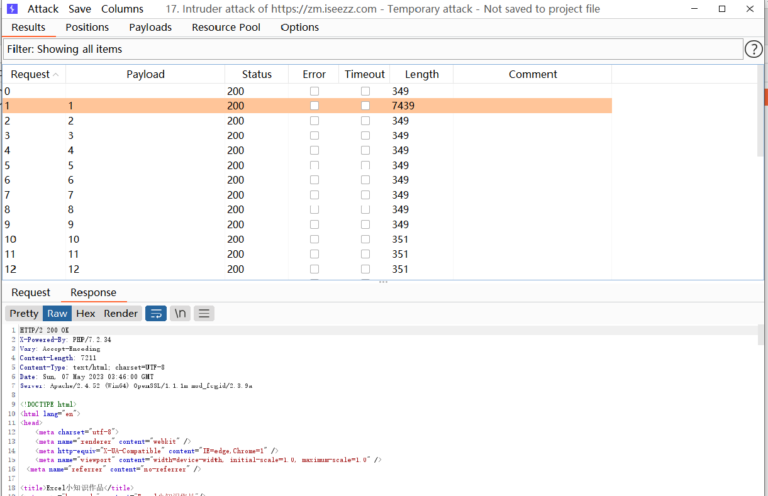Click the Request column sort arrow
Screen dimensions: 768x496
tap(56, 75)
